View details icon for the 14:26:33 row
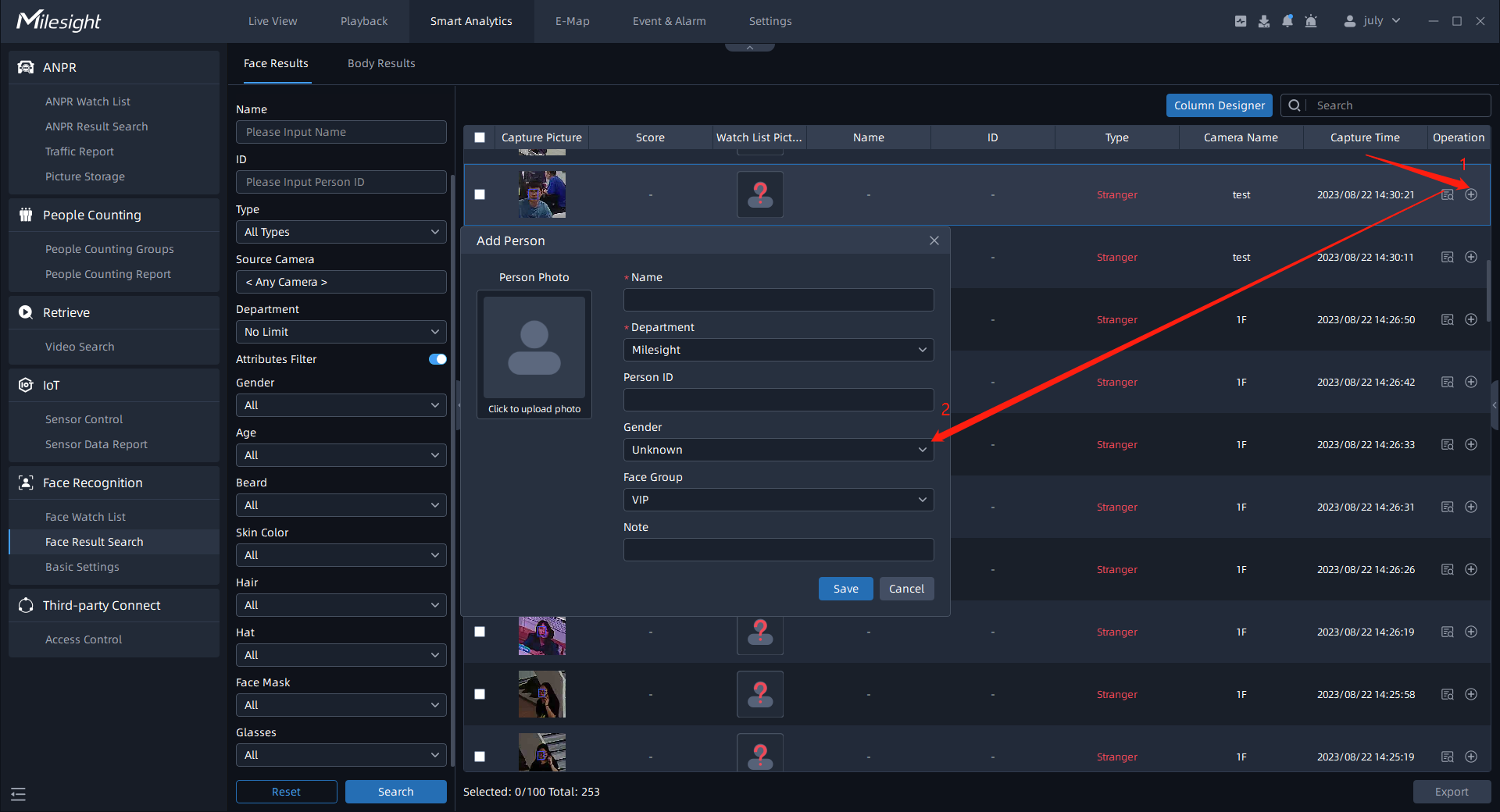Screen dimensions: 1500x812 (x=1448, y=444)
